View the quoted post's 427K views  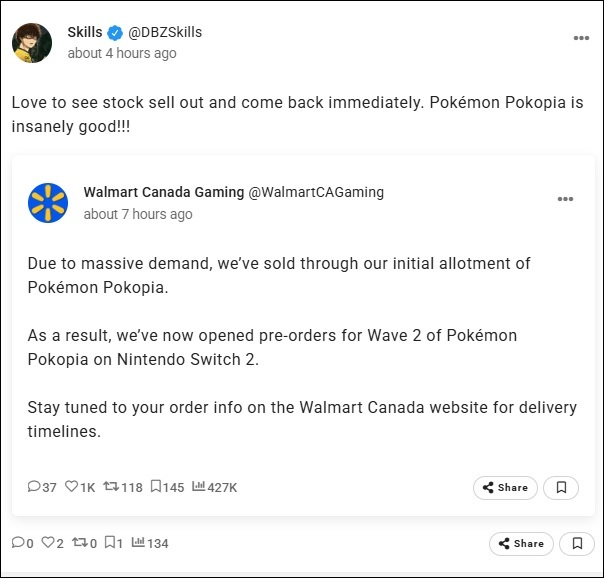point(198,487)
